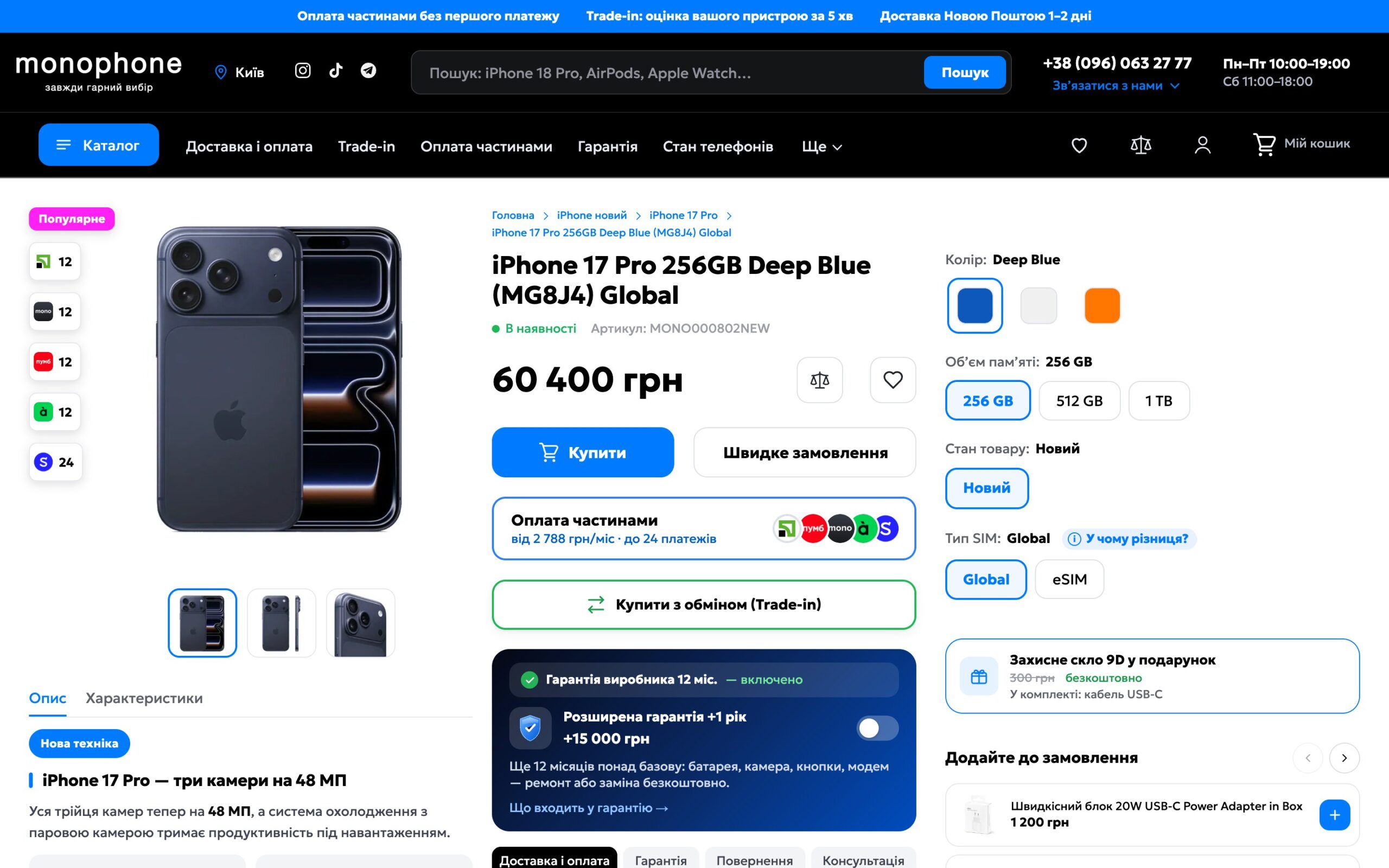Choose 256 GB memory option
The width and height of the screenshot is (1389, 868).
[x=988, y=401]
